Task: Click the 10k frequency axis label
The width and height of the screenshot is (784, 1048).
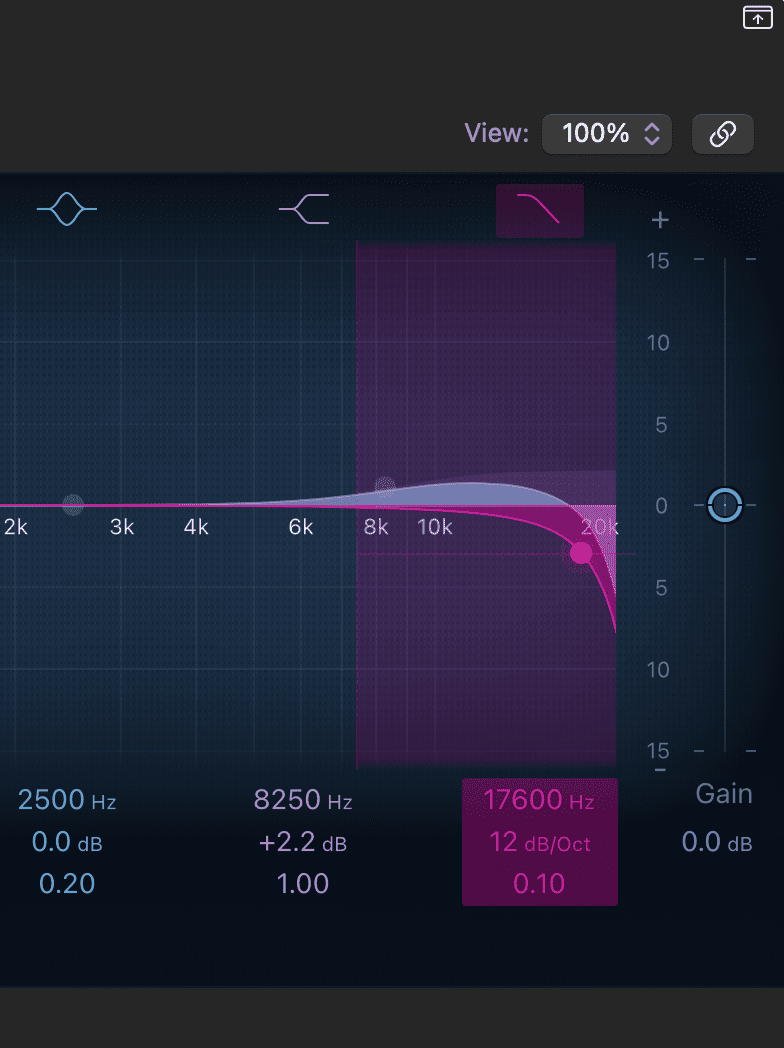Action: 434,527
